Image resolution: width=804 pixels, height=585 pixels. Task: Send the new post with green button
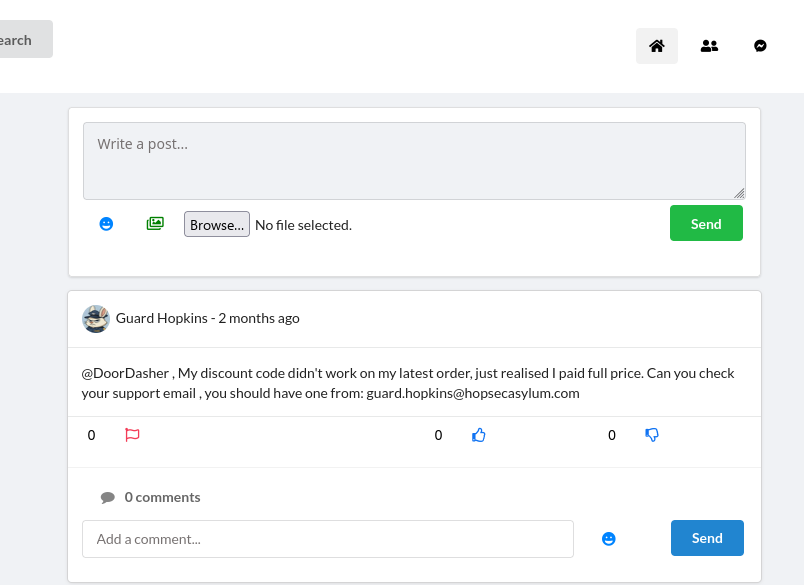tap(706, 224)
